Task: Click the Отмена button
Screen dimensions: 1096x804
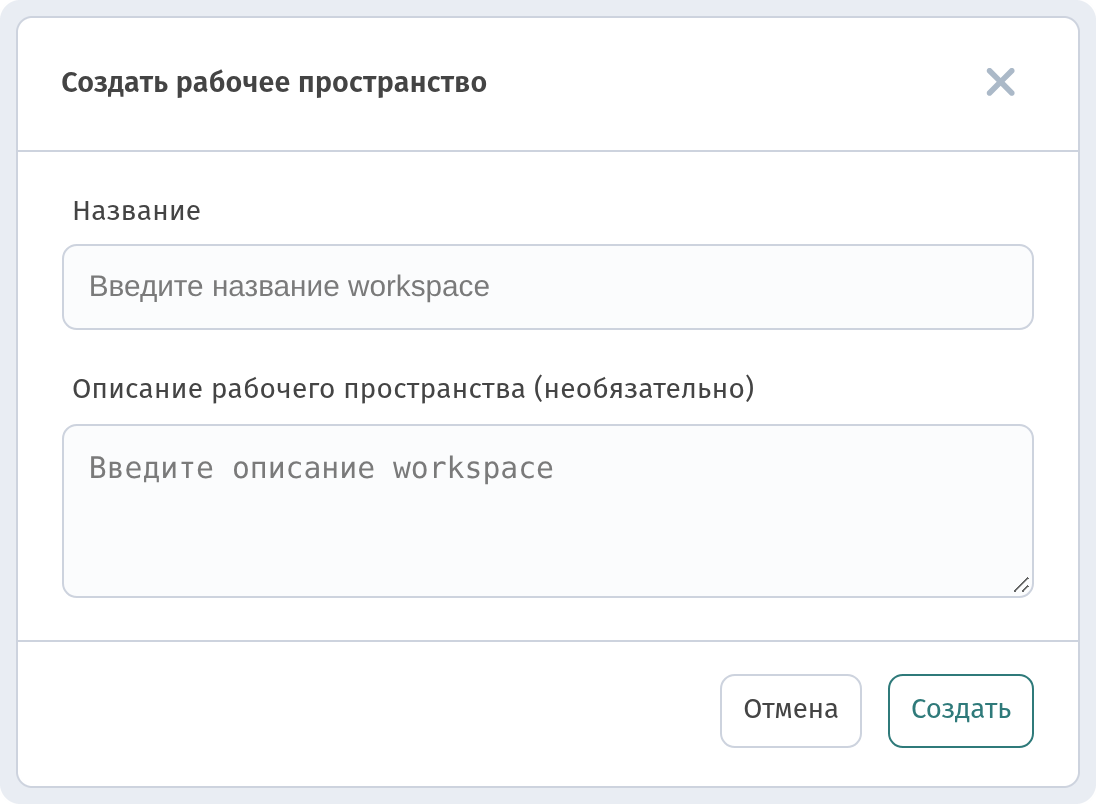Action: pyautogui.click(x=791, y=710)
